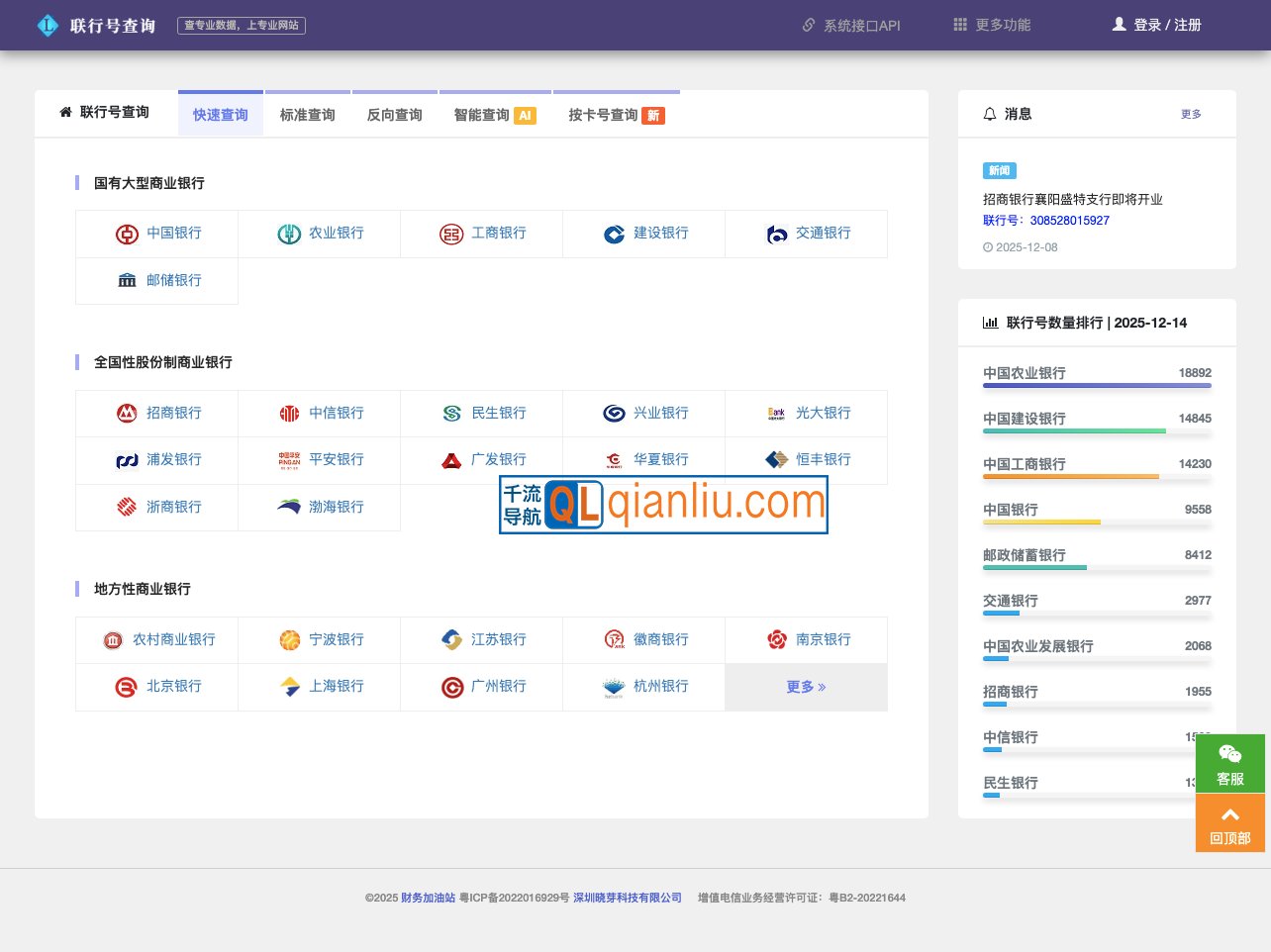This screenshot has width=1271, height=952.
Task: Click 更多 in the 消息 panel
Action: click(x=1190, y=114)
